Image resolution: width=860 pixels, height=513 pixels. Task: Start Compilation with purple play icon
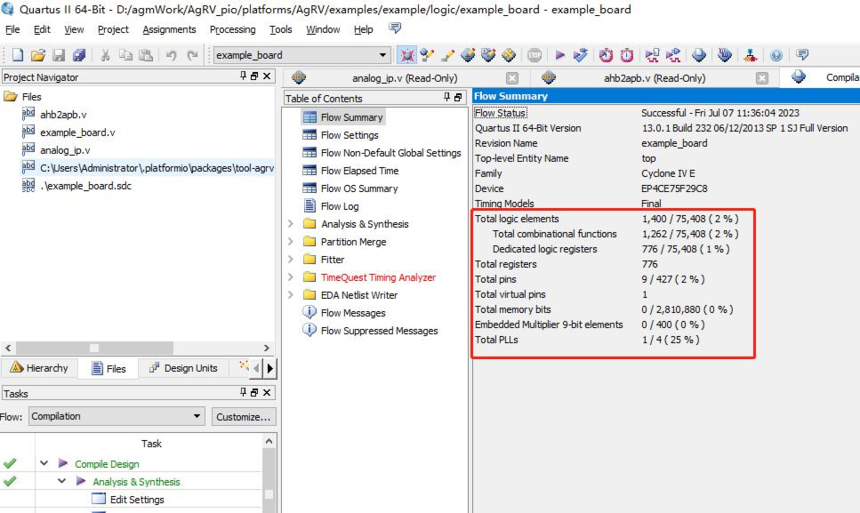[559, 55]
